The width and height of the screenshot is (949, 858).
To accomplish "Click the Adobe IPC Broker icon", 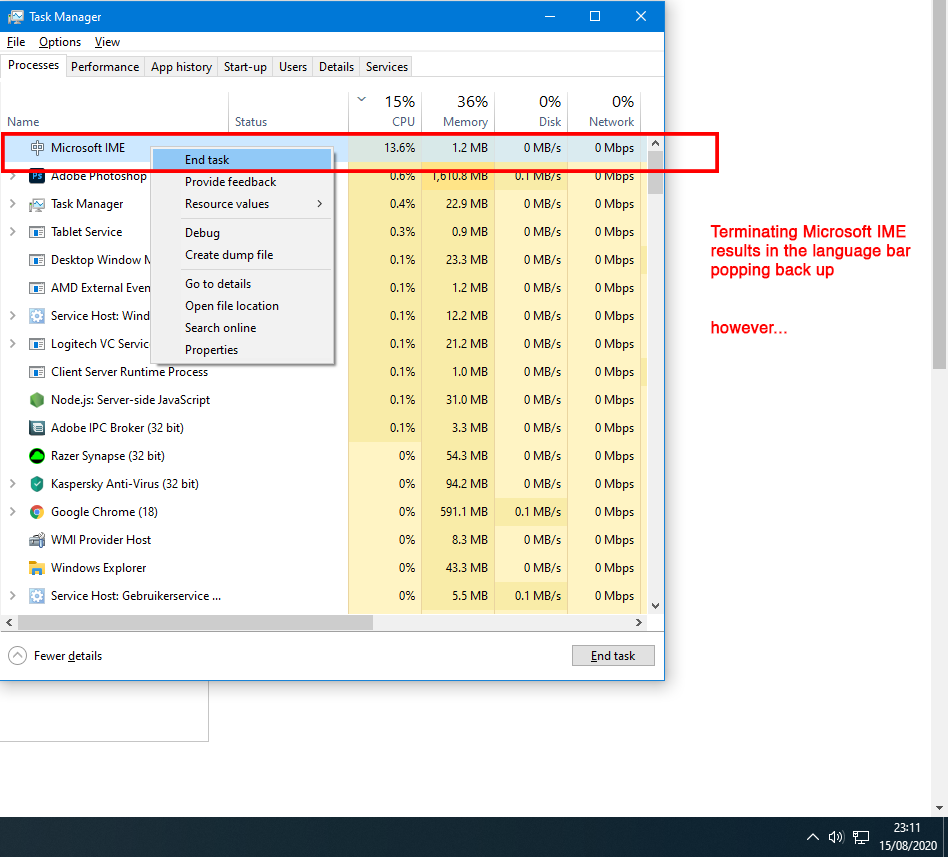I will pyautogui.click(x=37, y=428).
